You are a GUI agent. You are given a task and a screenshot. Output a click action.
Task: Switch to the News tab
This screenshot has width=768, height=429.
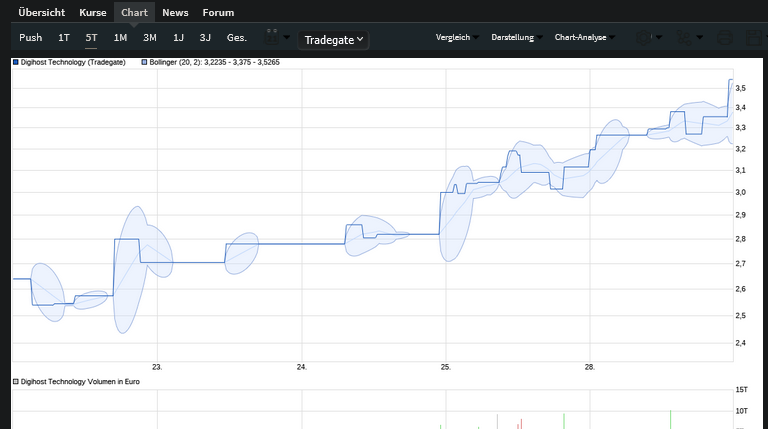click(175, 13)
